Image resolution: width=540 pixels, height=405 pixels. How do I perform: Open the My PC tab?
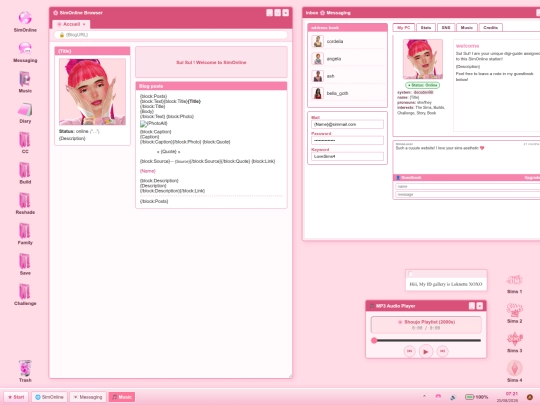point(404,28)
